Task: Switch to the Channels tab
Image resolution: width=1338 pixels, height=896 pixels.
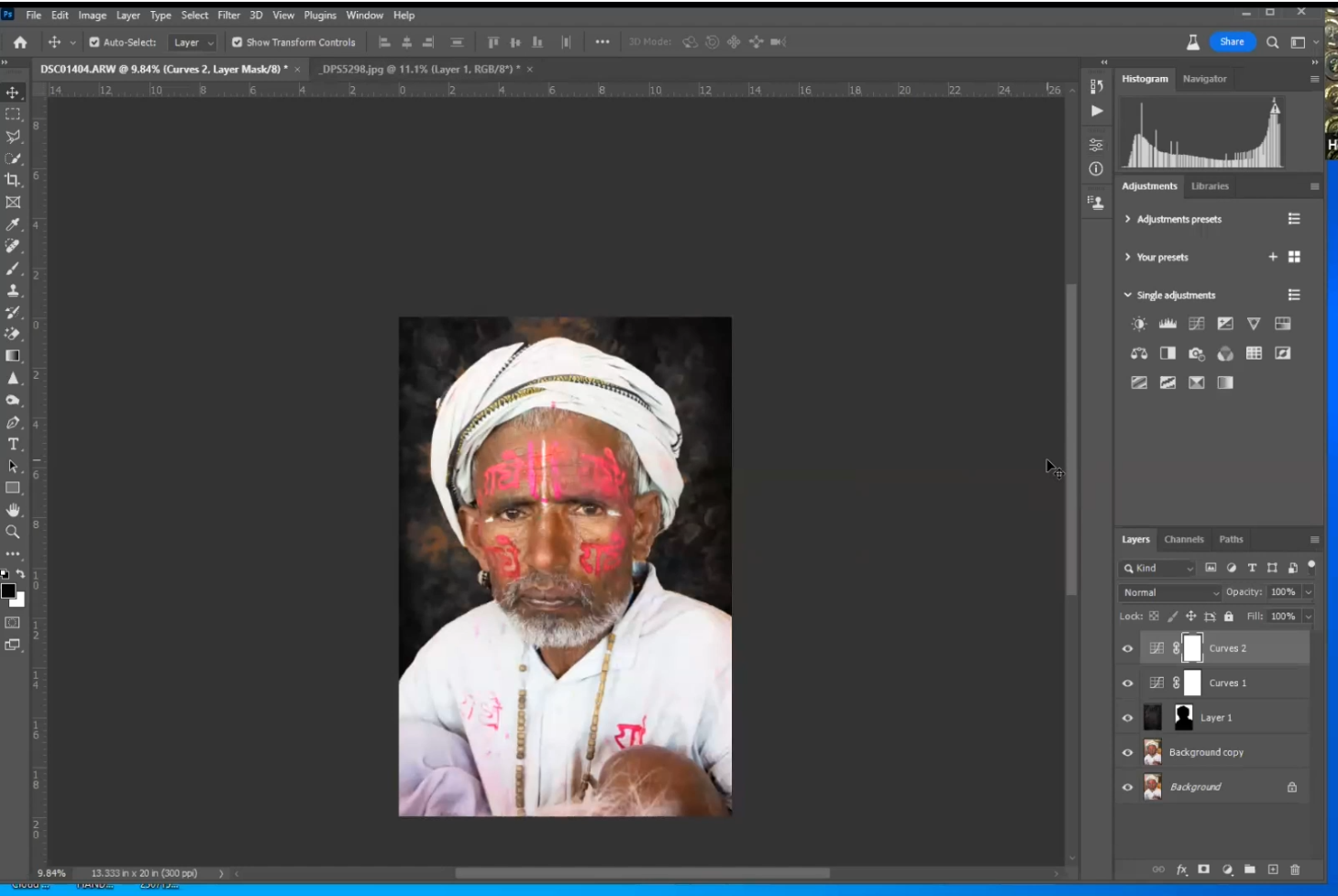Action: tap(1183, 539)
